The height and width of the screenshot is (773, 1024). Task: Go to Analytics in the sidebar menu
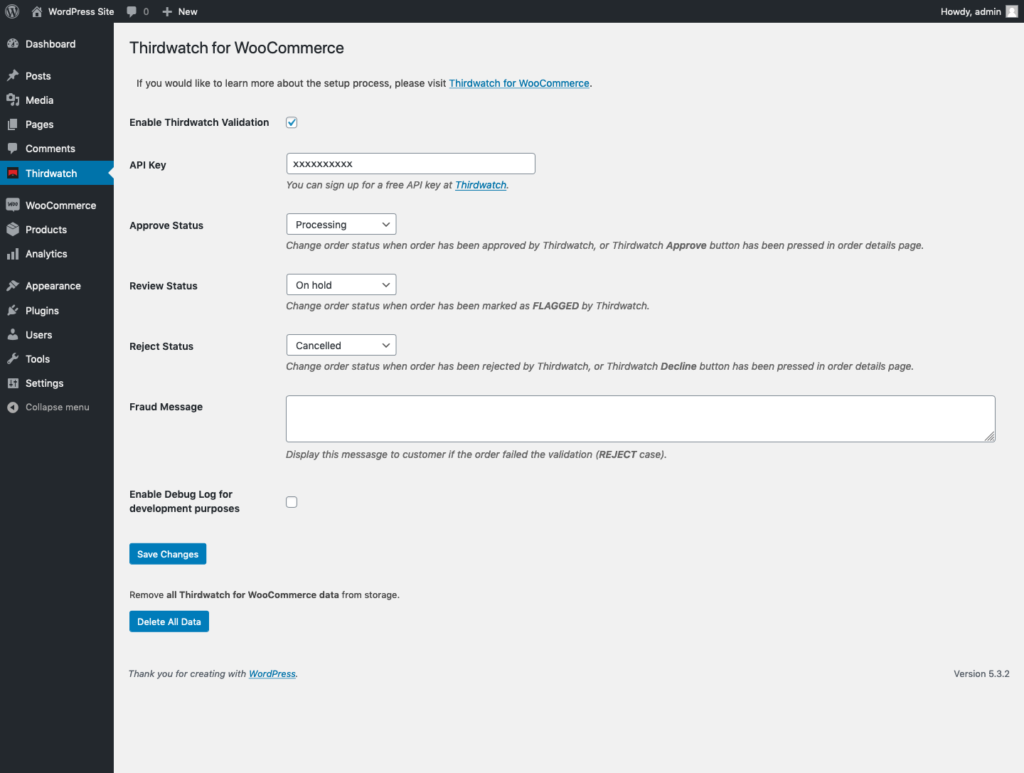46,254
